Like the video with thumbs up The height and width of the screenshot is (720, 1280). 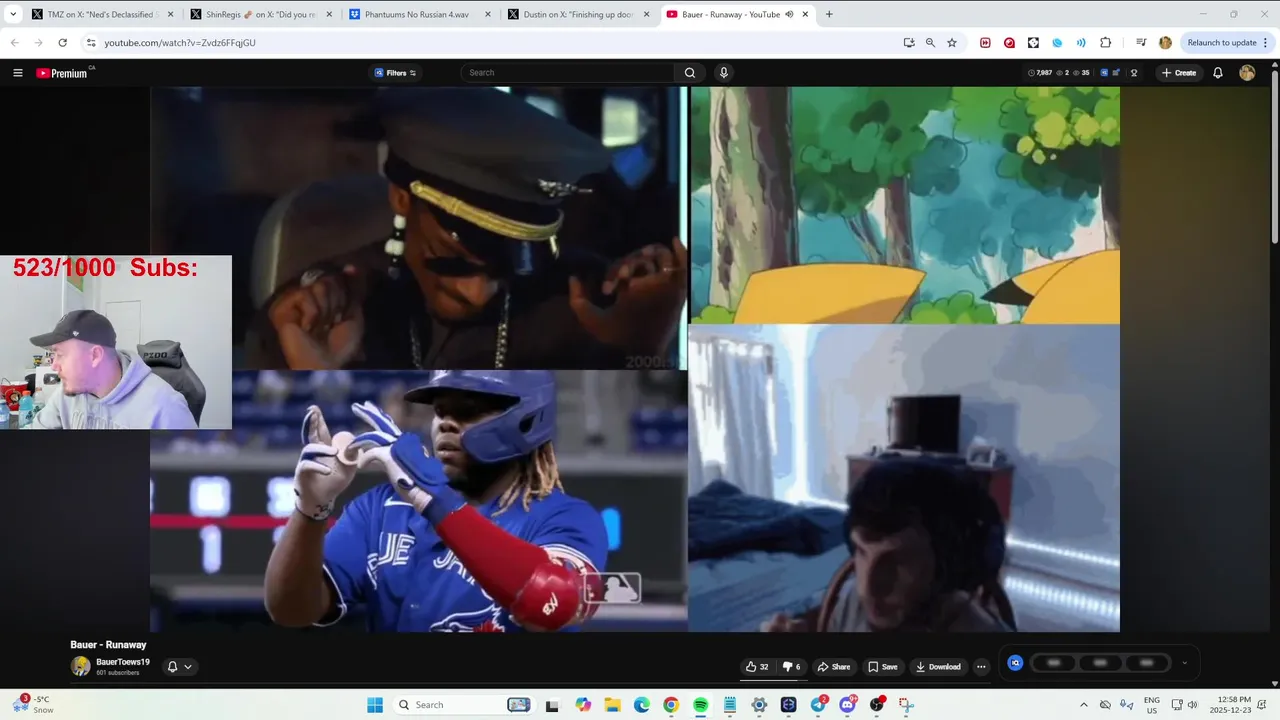pyautogui.click(x=757, y=667)
